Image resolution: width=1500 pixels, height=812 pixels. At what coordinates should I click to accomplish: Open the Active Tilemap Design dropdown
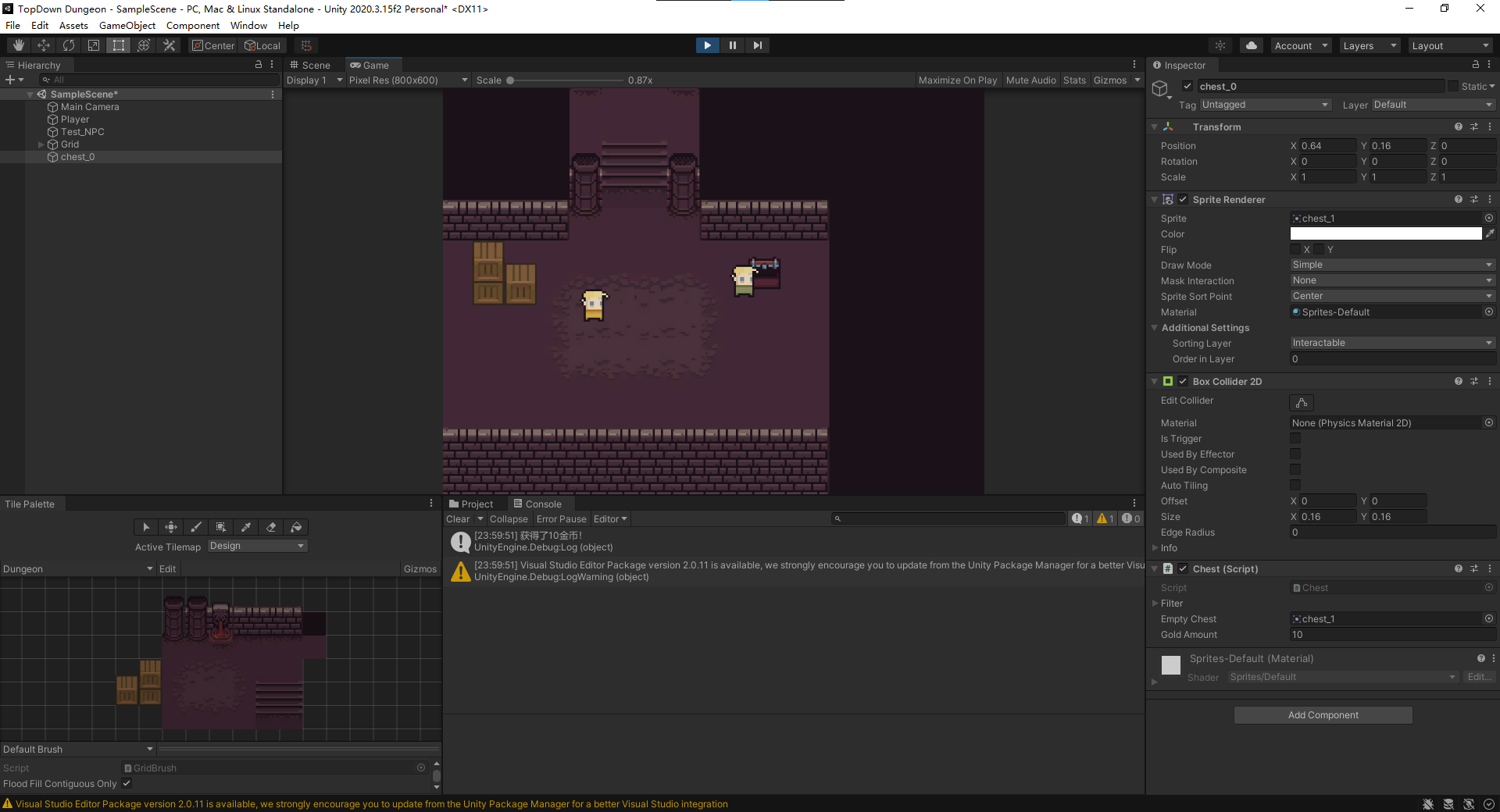point(257,546)
